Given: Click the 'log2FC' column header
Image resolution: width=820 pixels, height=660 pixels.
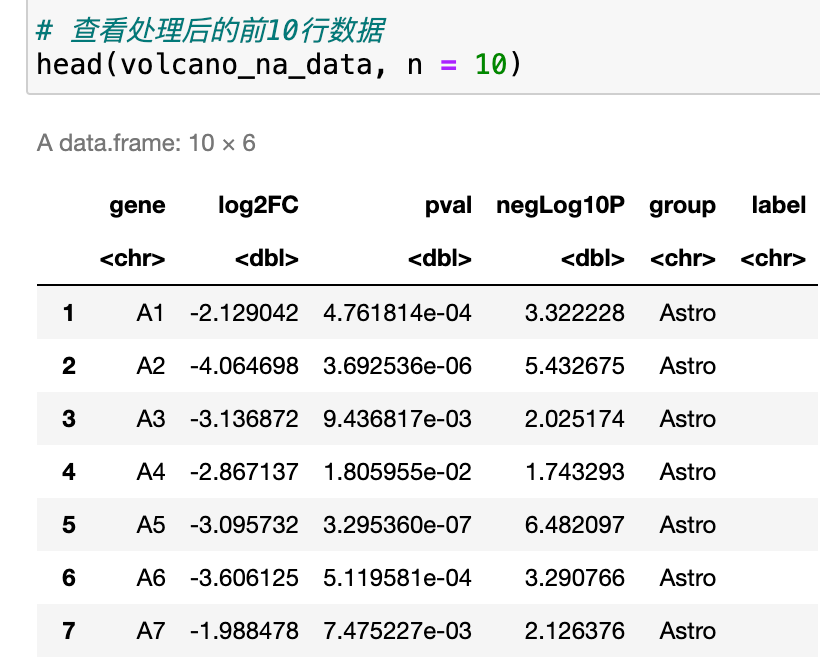Looking at the screenshot, I should pos(258,205).
